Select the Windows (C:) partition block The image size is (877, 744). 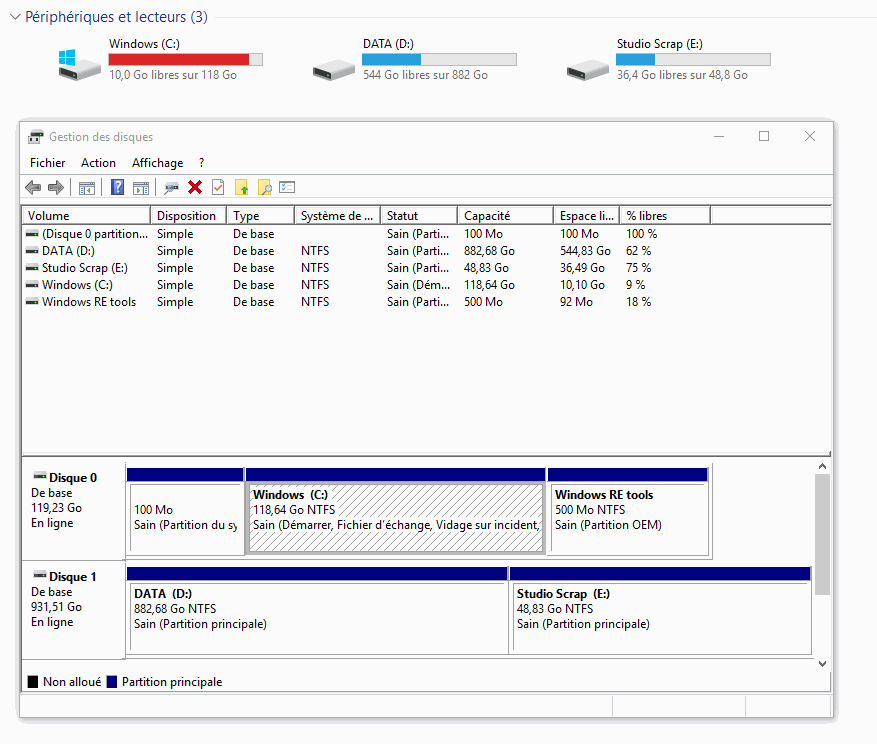tap(395, 511)
